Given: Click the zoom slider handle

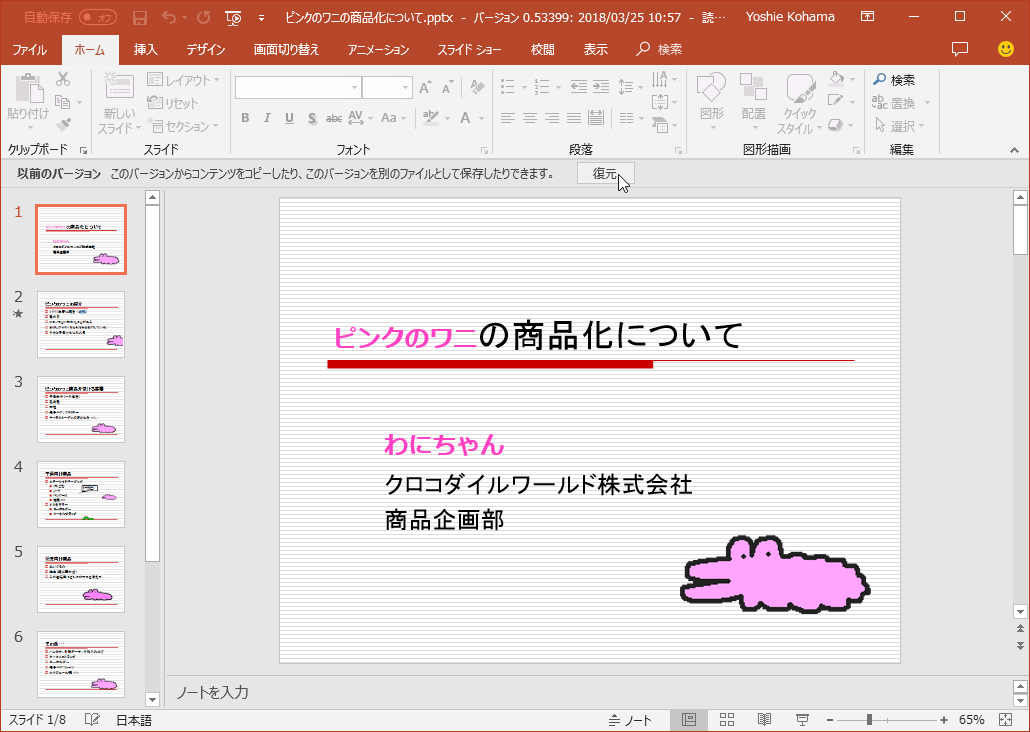Looking at the screenshot, I should click(869, 720).
